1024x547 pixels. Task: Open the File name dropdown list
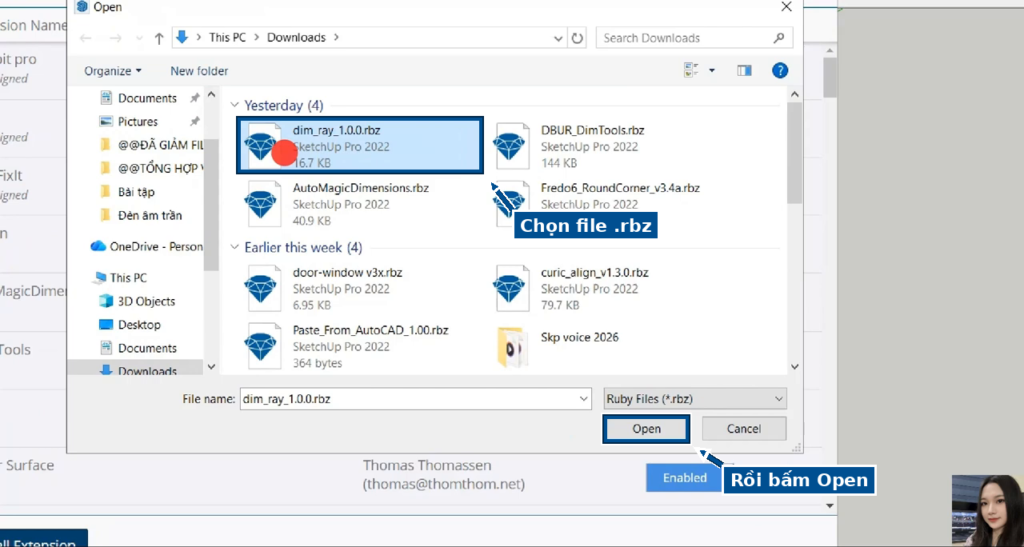pyautogui.click(x=584, y=398)
